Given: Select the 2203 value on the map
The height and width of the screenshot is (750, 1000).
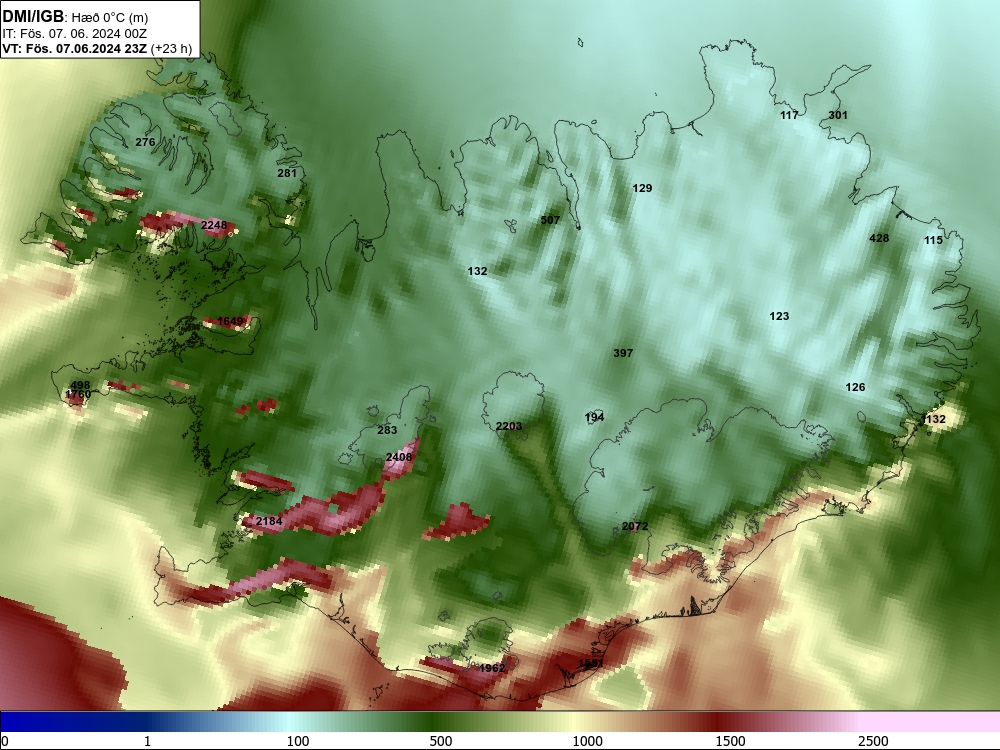Looking at the screenshot, I should pyautogui.click(x=509, y=426).
